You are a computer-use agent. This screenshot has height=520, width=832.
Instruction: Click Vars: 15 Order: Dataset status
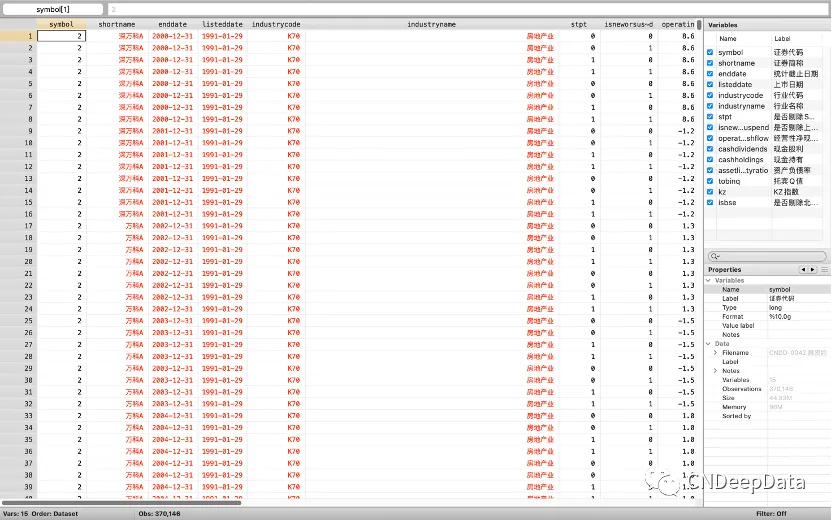pyautogui.click(x=39, y=514)
